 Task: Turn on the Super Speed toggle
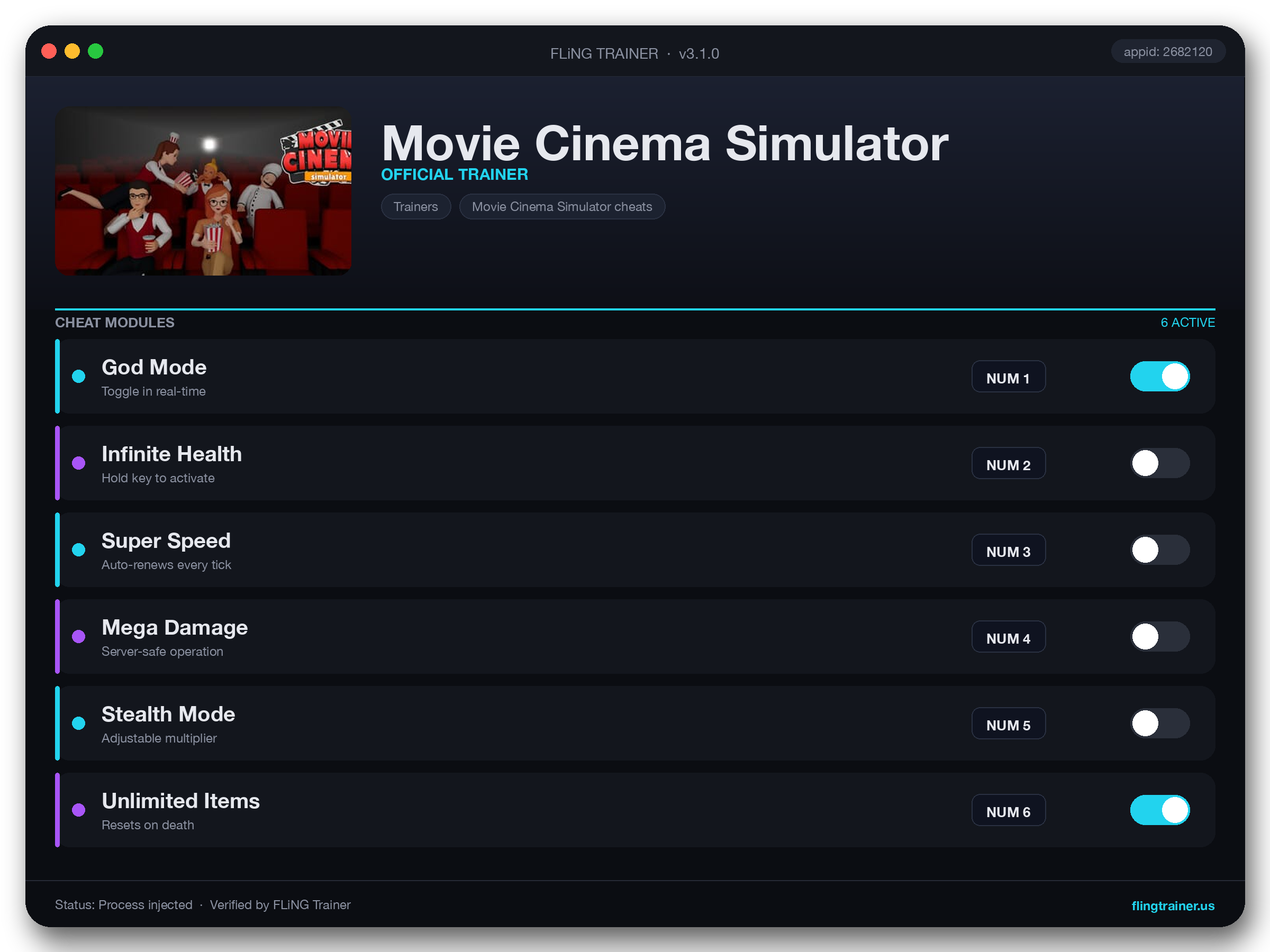(x=1160, y=550)
